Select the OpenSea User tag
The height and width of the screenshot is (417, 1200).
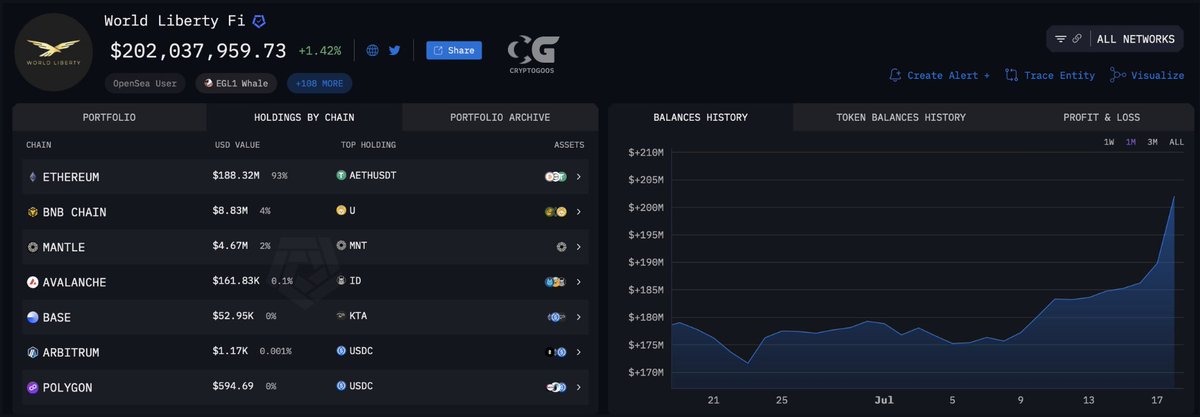(x=145, y=83)
